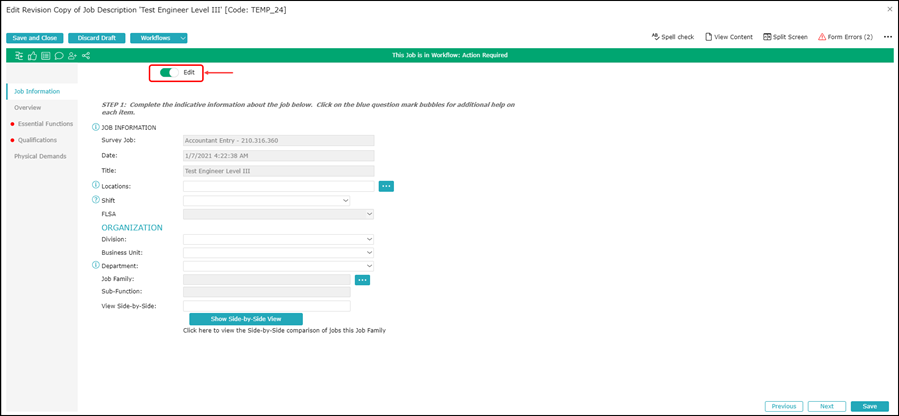Expand the Shift dropdown

point(266,200)
